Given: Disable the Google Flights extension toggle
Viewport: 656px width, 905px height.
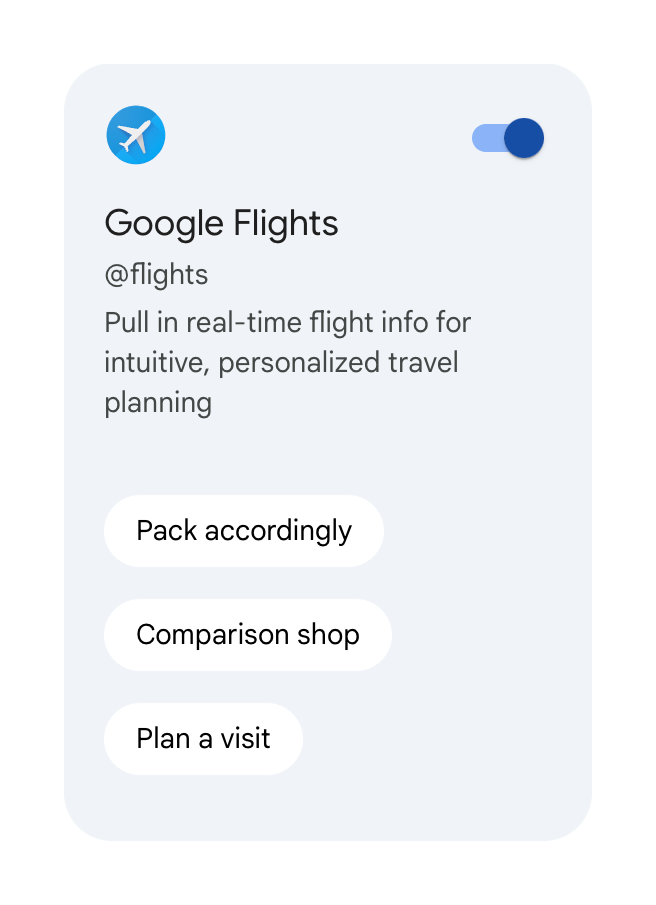Looking at the screenshot, I should coord(508,138).
